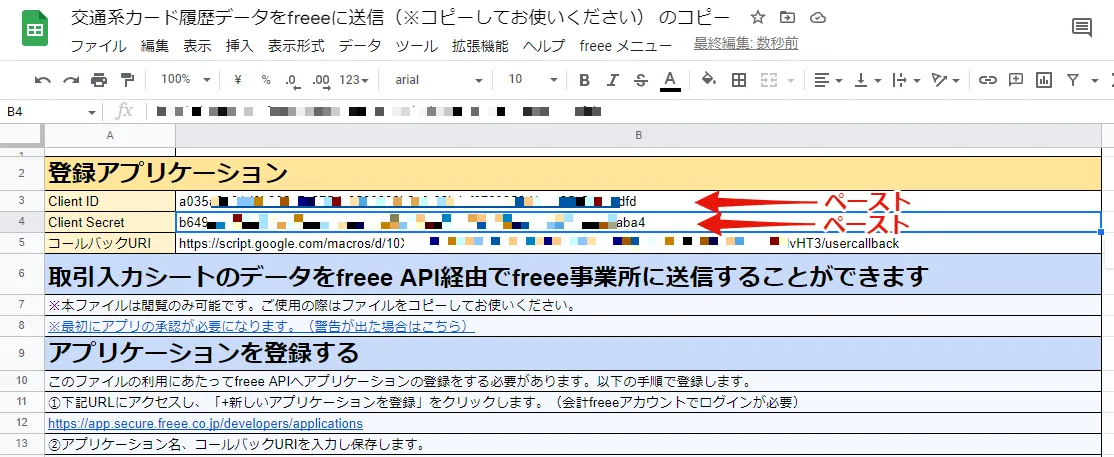Select the コールバックURI label cell
The height and width of the screenshot is (457, 1114).
click(x=109, y=243)
